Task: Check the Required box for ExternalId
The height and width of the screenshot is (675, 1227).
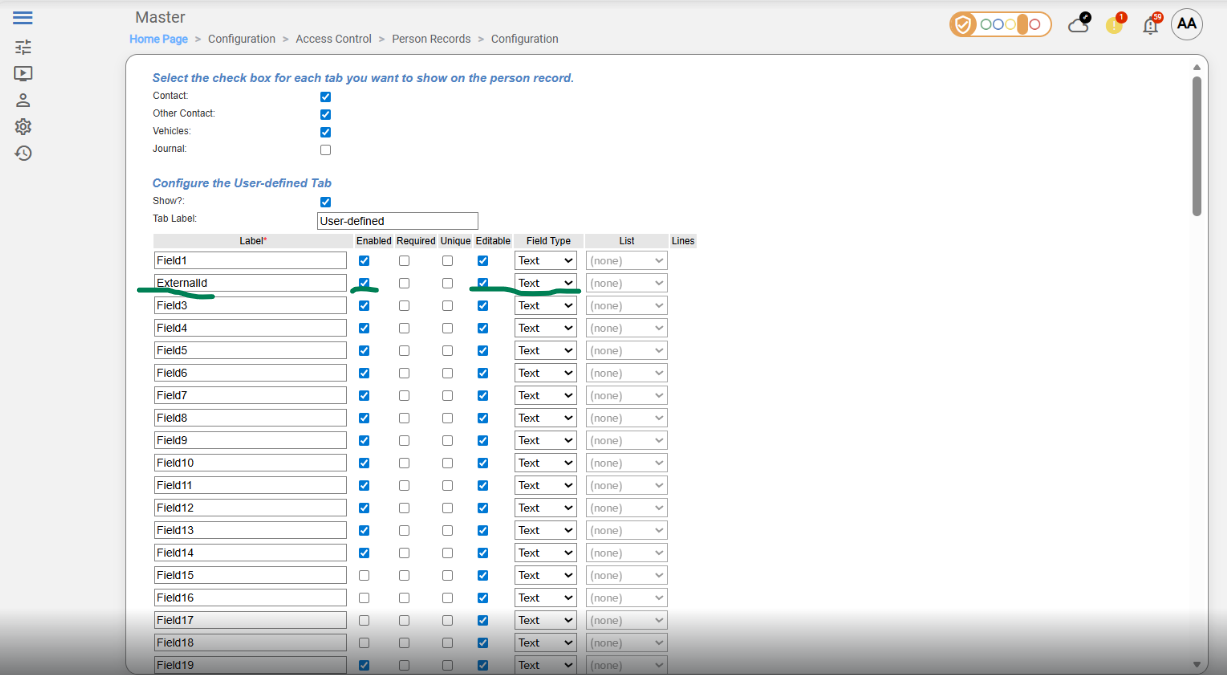Action: coord(404,283)
